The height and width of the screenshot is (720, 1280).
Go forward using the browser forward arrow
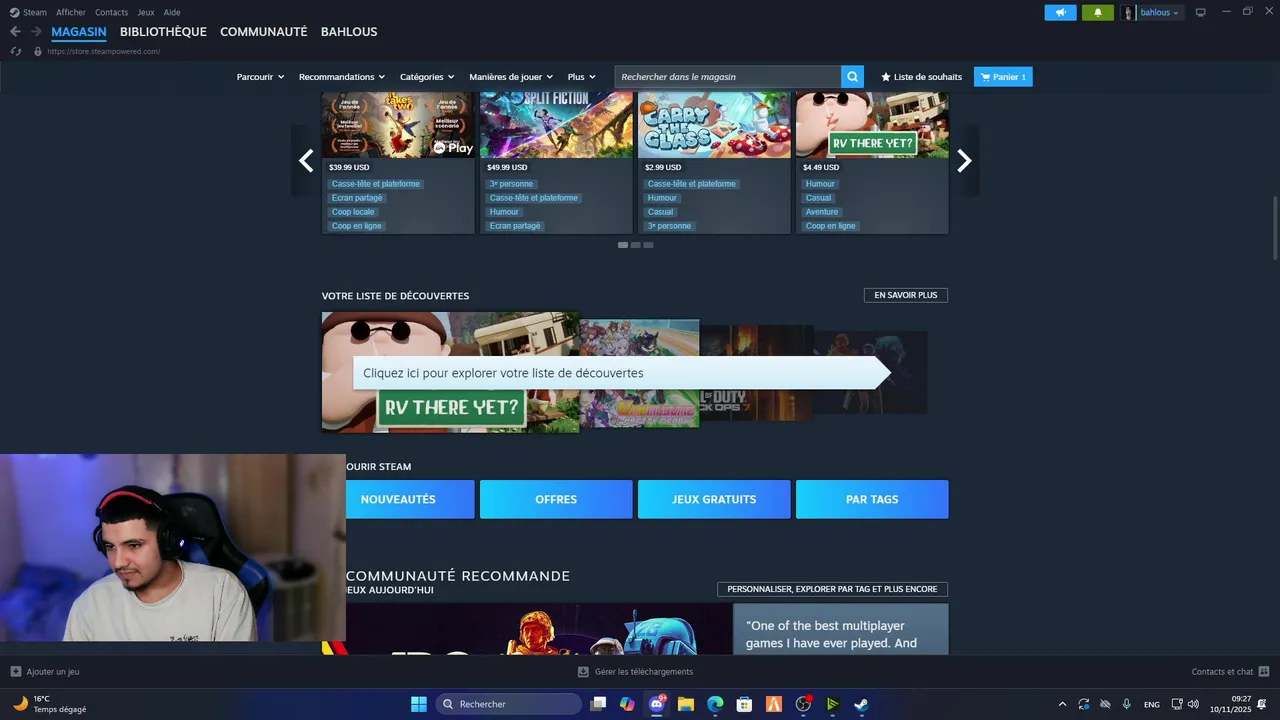click(x=36, y=32)
